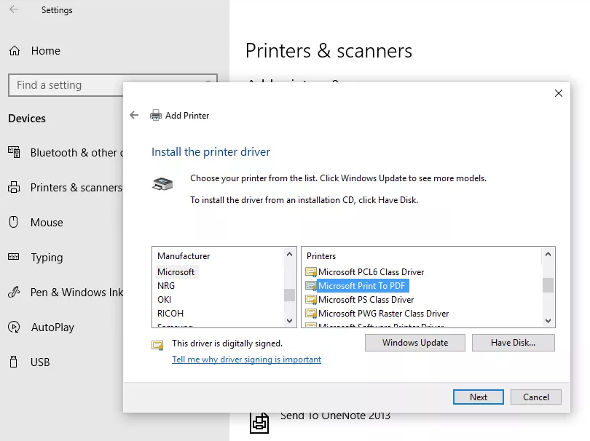Click Manufacturer list scroll down arrow
Viewport: 590px width, 441px height.
coord(289,321)
